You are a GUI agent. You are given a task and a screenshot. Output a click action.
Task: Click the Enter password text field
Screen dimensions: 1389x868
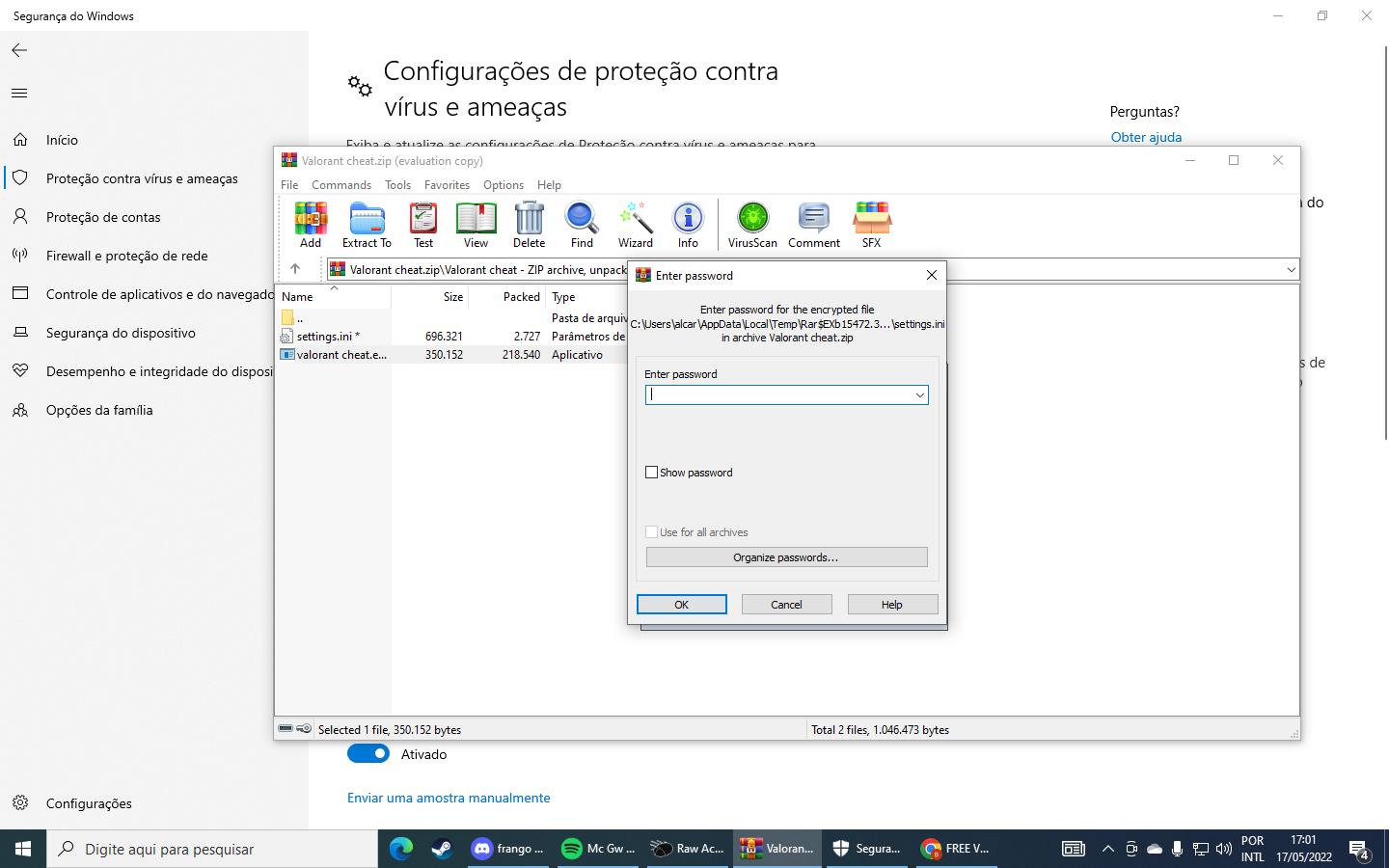click(779, 395)
